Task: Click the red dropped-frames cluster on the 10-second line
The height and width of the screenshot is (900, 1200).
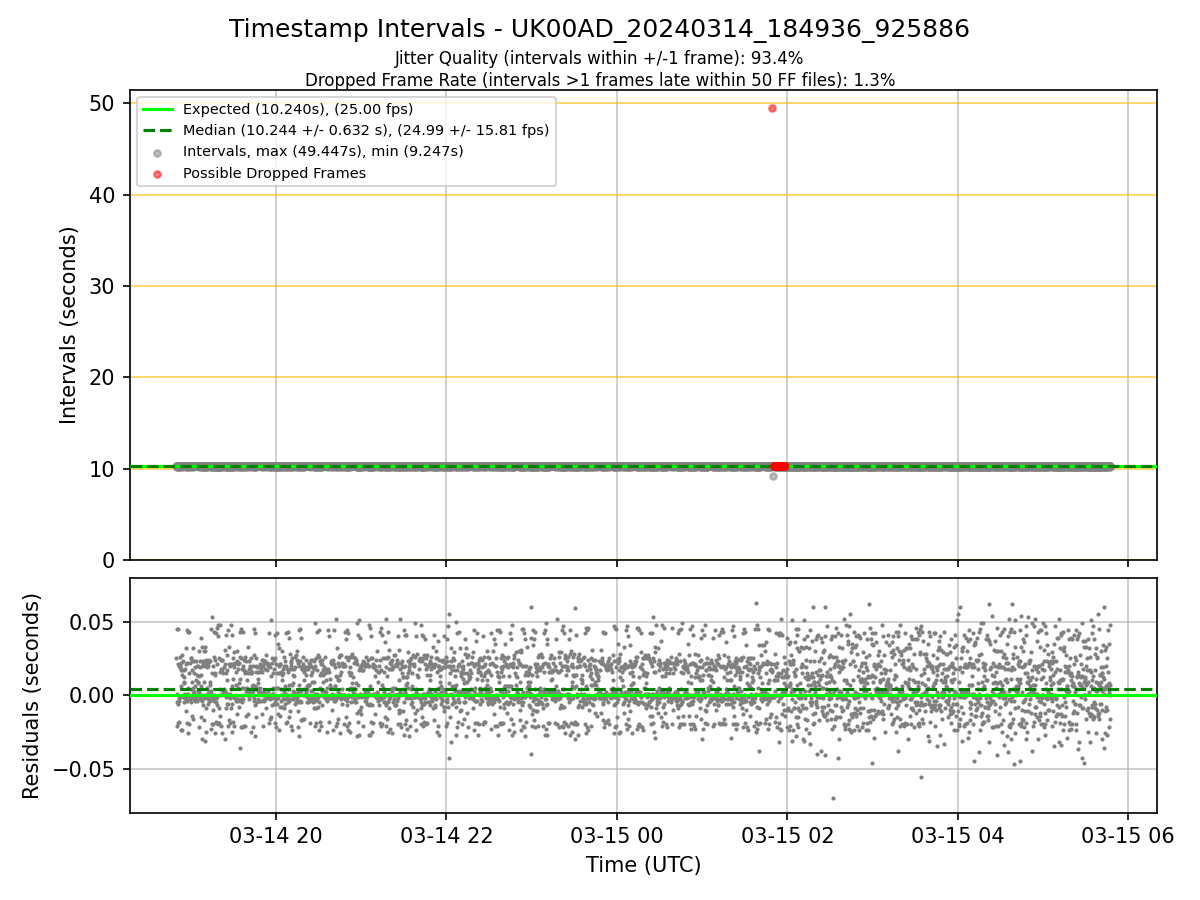Action: tap(780, 466)
